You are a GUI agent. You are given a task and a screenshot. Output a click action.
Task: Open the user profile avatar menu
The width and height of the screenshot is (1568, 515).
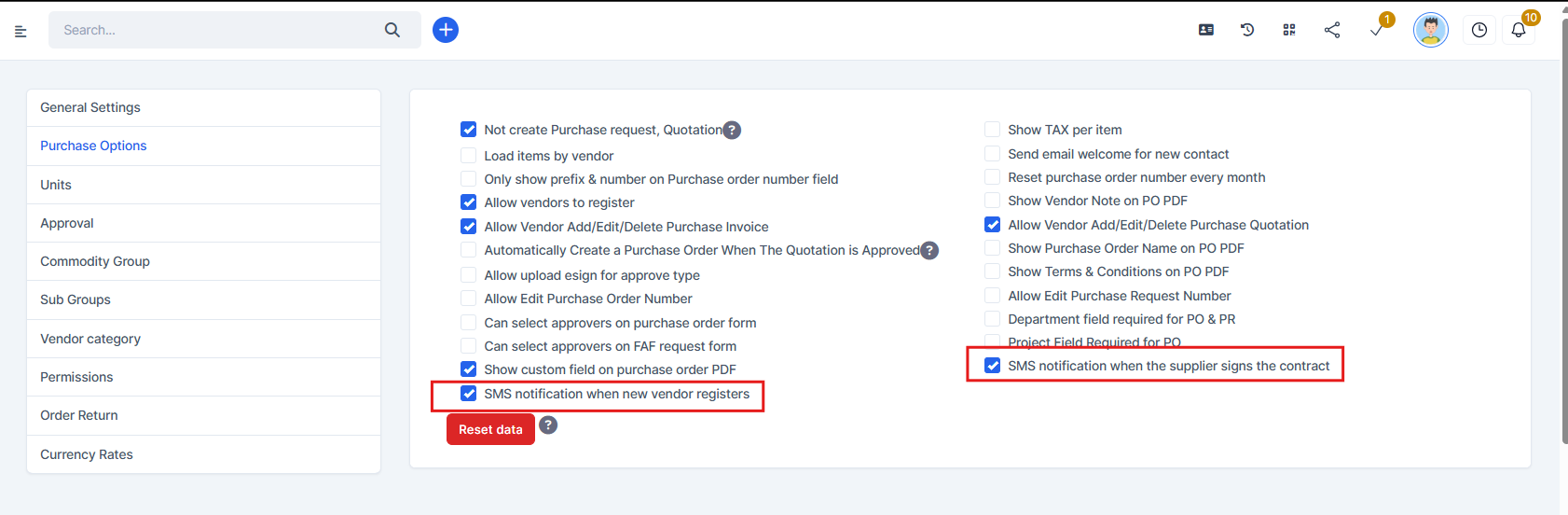[1431, 30]
